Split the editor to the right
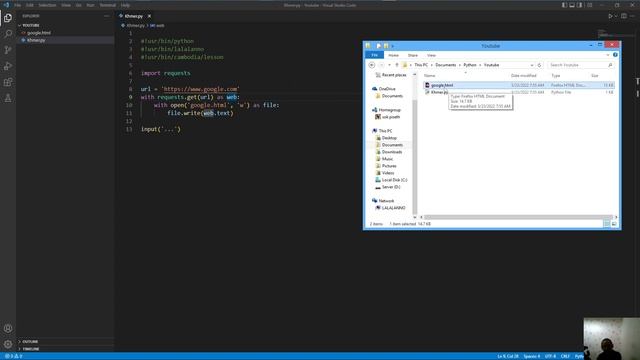The image size is (640, 360). tap(624, 16)
